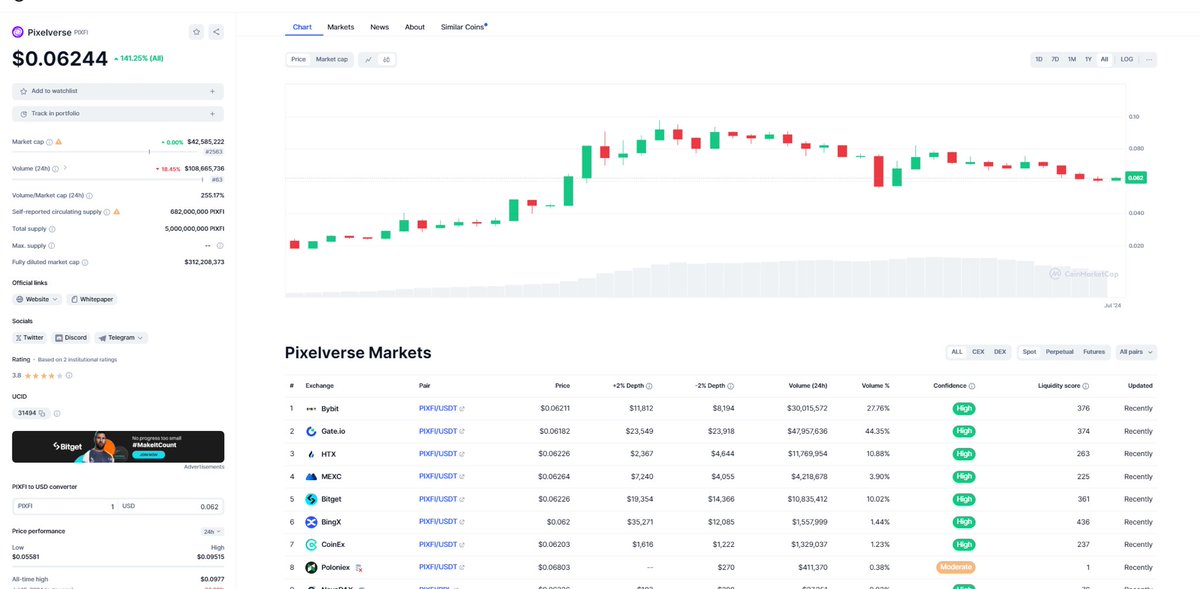Viewport: 1200px width, 589px height.
Task: Set chart range to 7D
Action: coord(1055,60)
